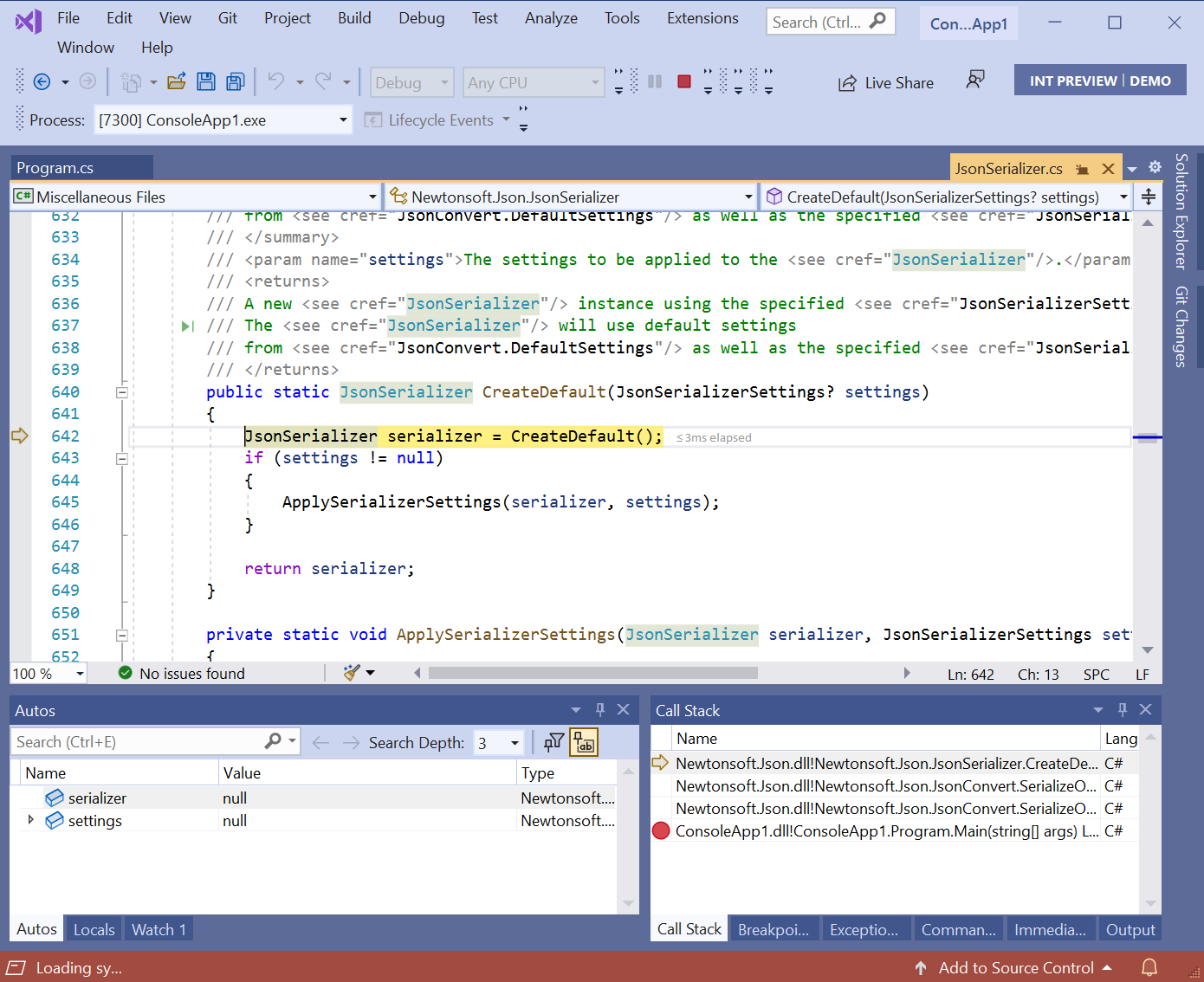1204x982 pixels.
Task: Open the Extensions menu
Action: [702, 18]
